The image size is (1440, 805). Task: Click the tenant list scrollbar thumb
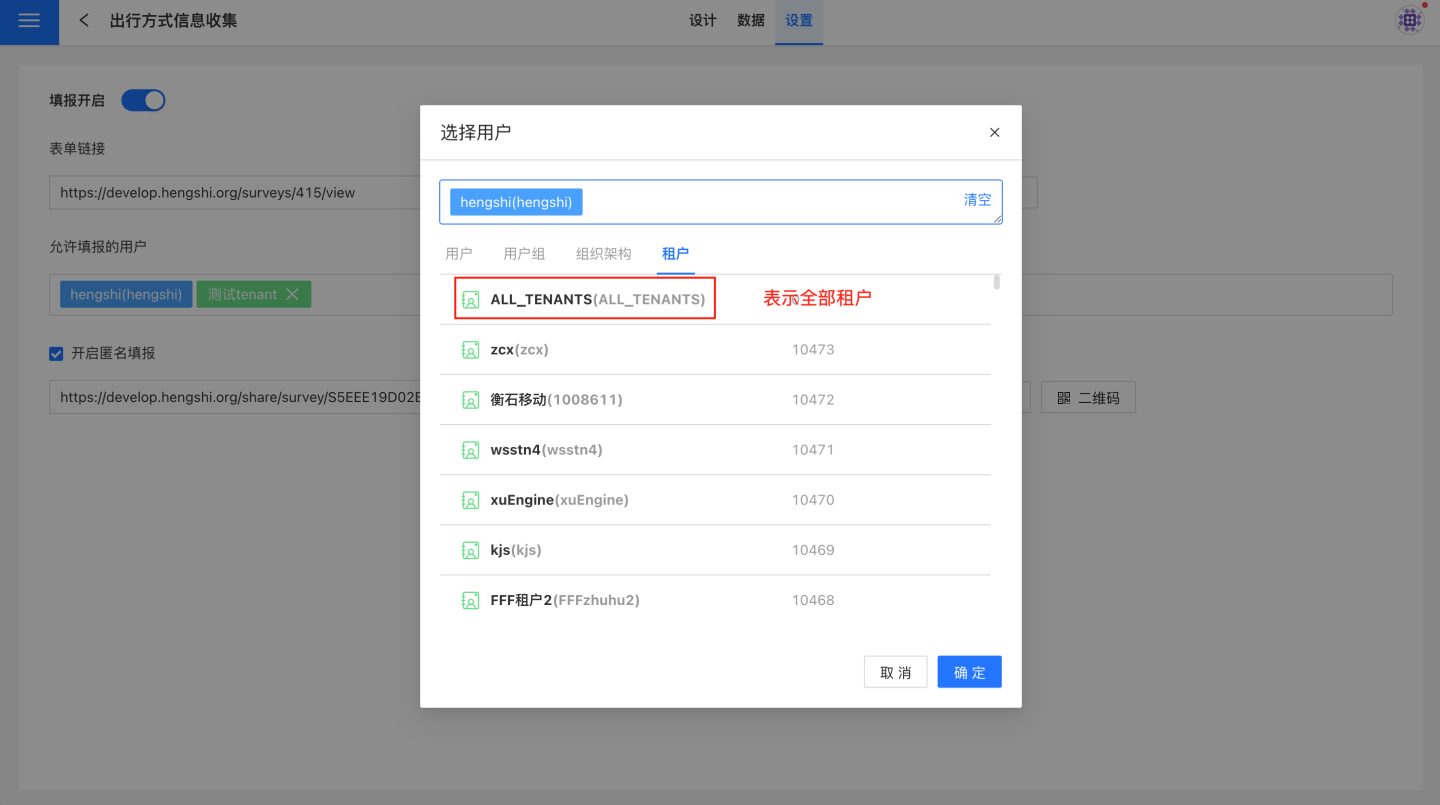996,282
